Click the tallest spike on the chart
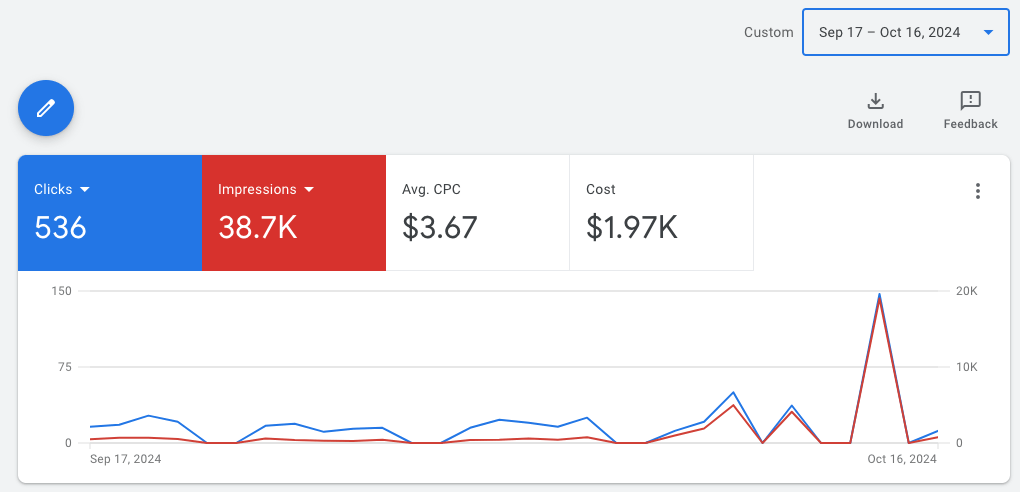This screenshot has height=492, width=1020. coord(879,295)
